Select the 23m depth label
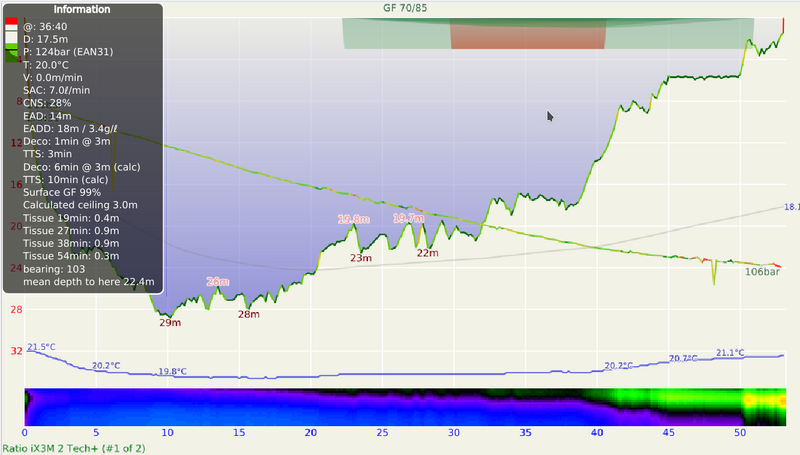 (361, 258)
